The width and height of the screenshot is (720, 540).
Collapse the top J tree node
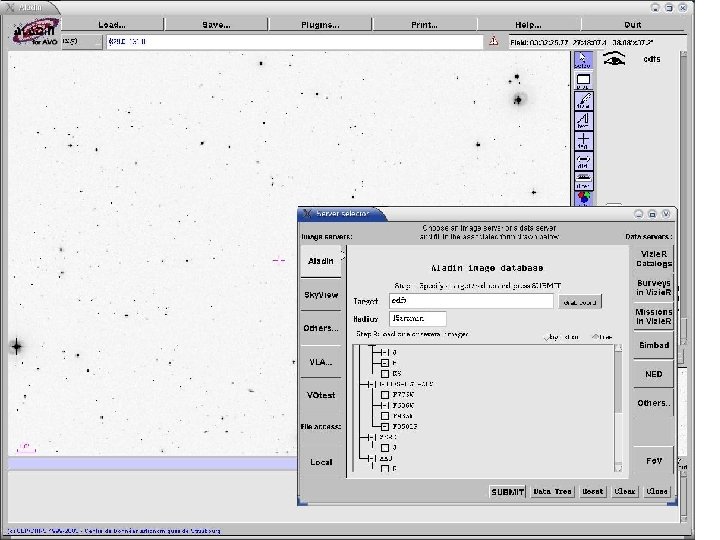pos(384,352)
